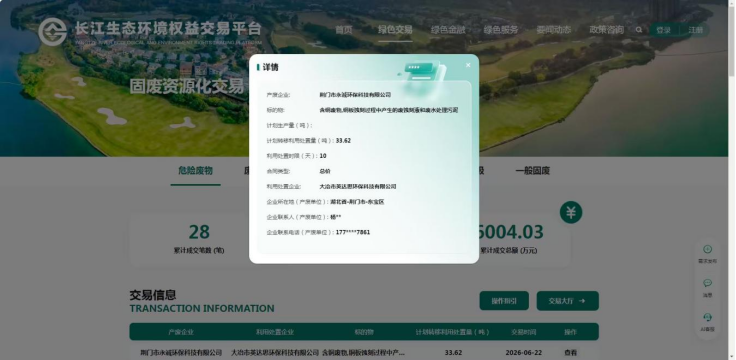736x360 pixels.
Task: Click the 交易时间 column header
Action: (523, 332)
